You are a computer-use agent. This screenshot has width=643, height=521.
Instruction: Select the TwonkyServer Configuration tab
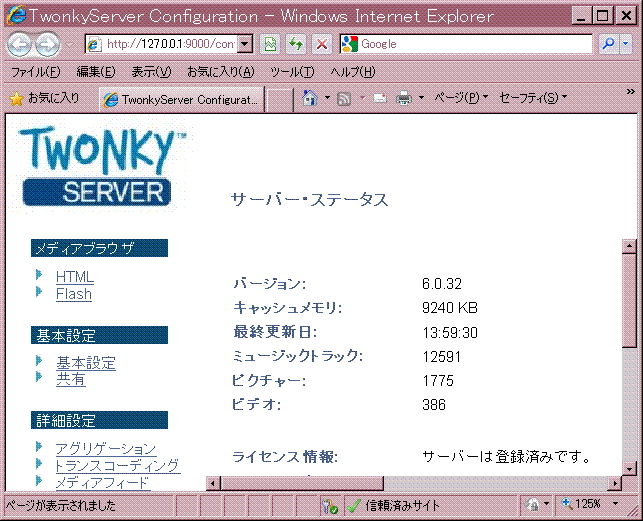[x=181, y=99]
